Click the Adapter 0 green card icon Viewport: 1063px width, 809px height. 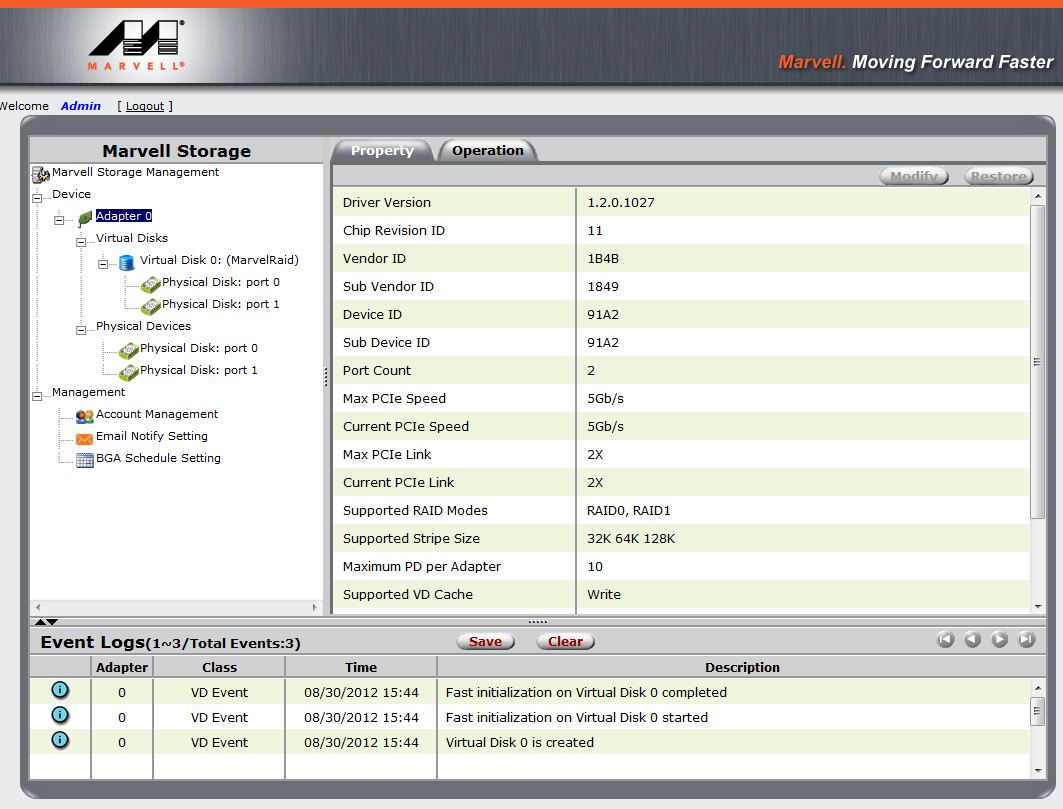click(x=85, y=218)
